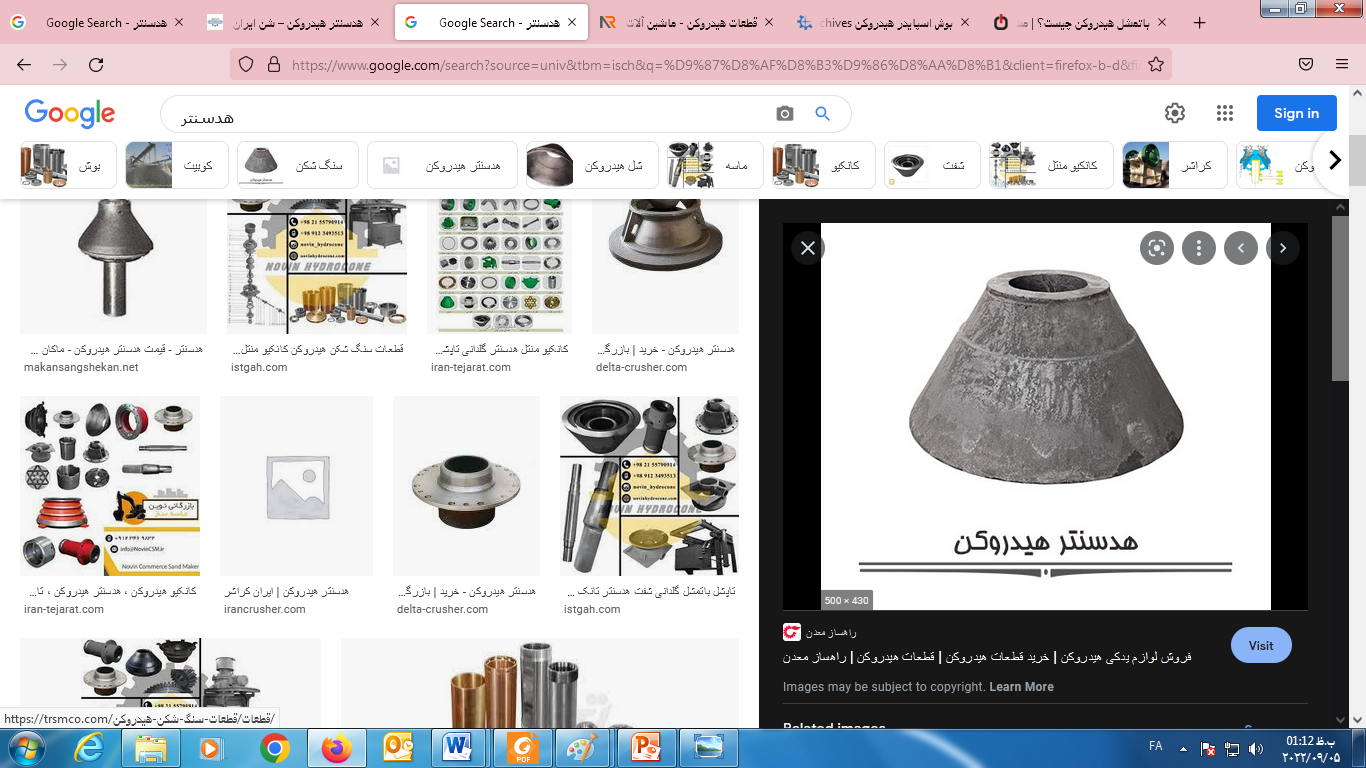This screenshot has height=768, width=1366.
Task: Click the blue magnifier search icon
Action: coord(822,114)
